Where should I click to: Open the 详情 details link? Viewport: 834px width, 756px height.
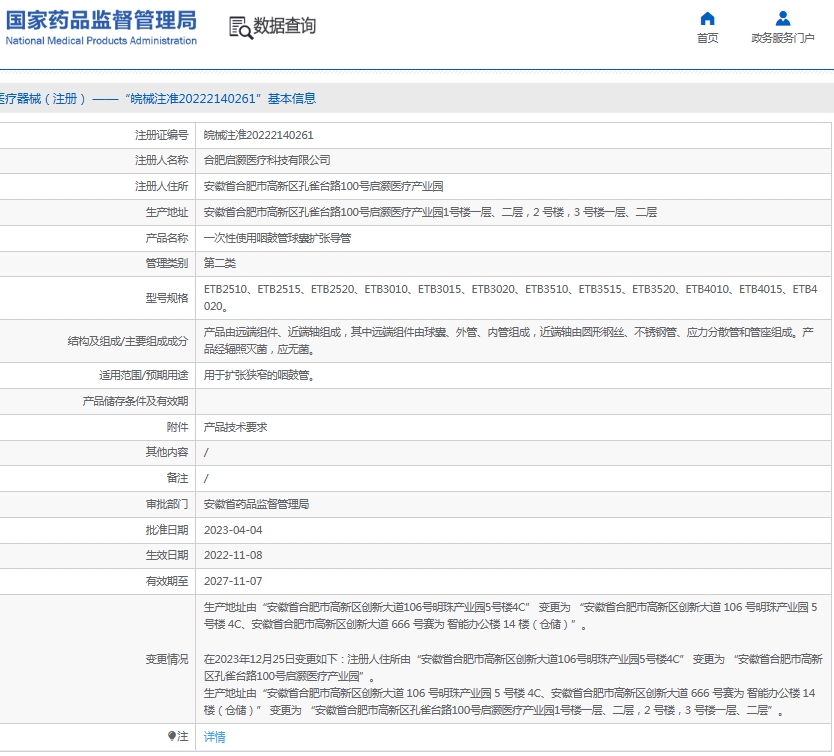click(215, 737)
